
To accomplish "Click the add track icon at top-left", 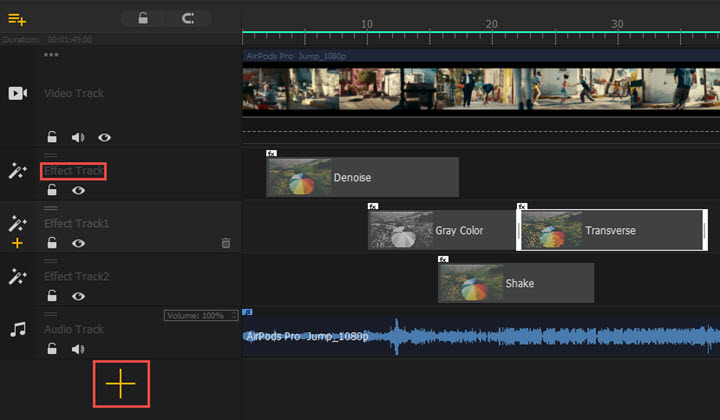I will [x=17, y=18].
